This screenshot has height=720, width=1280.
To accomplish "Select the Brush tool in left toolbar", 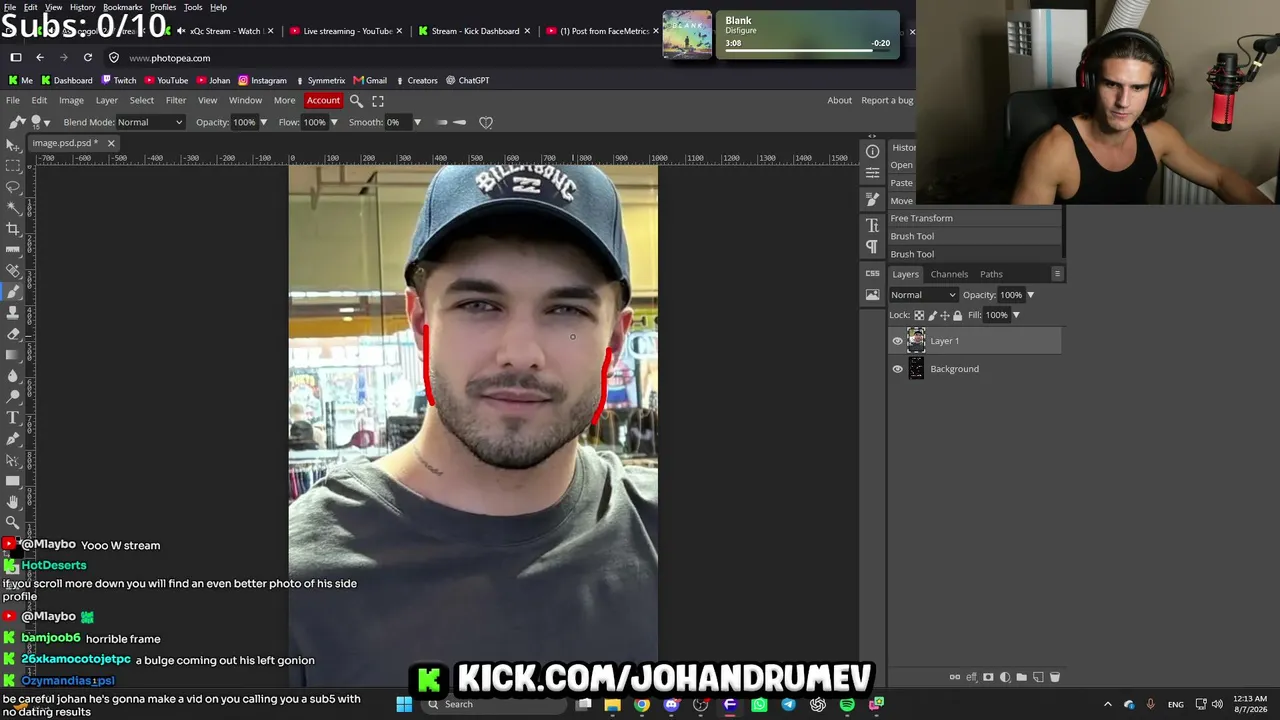I will (x=13, y=292).
